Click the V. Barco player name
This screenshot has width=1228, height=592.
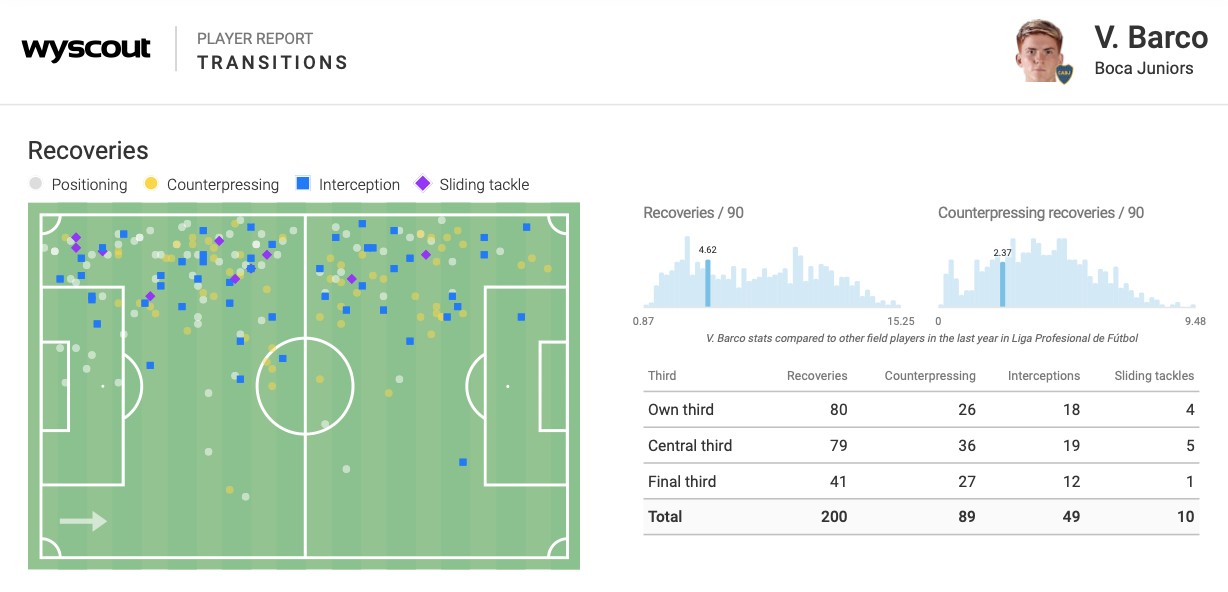pos(1151,38)
